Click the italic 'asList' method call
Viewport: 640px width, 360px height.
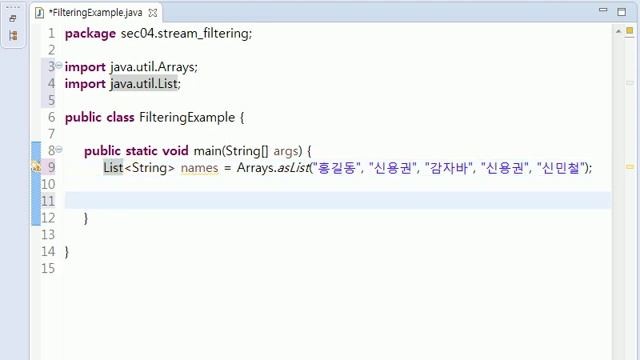[293, 167]
